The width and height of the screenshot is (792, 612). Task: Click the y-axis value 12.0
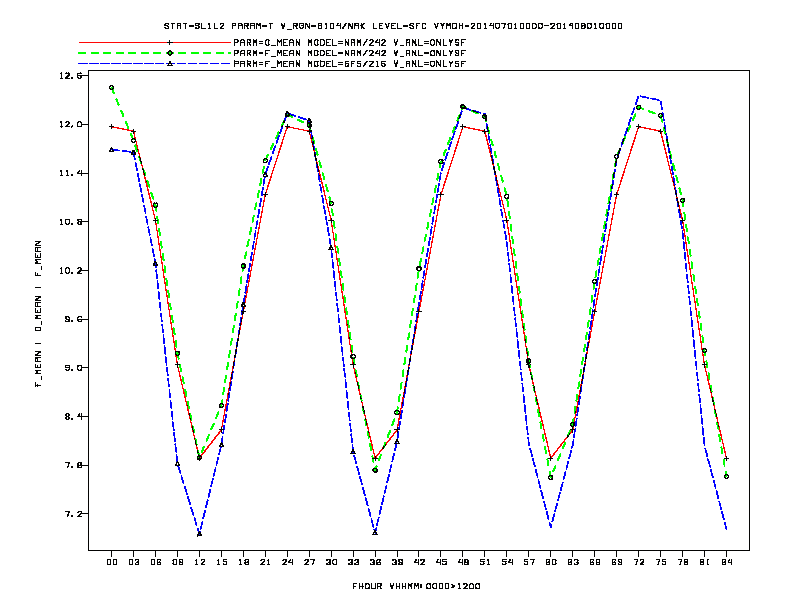pos(70,125)
